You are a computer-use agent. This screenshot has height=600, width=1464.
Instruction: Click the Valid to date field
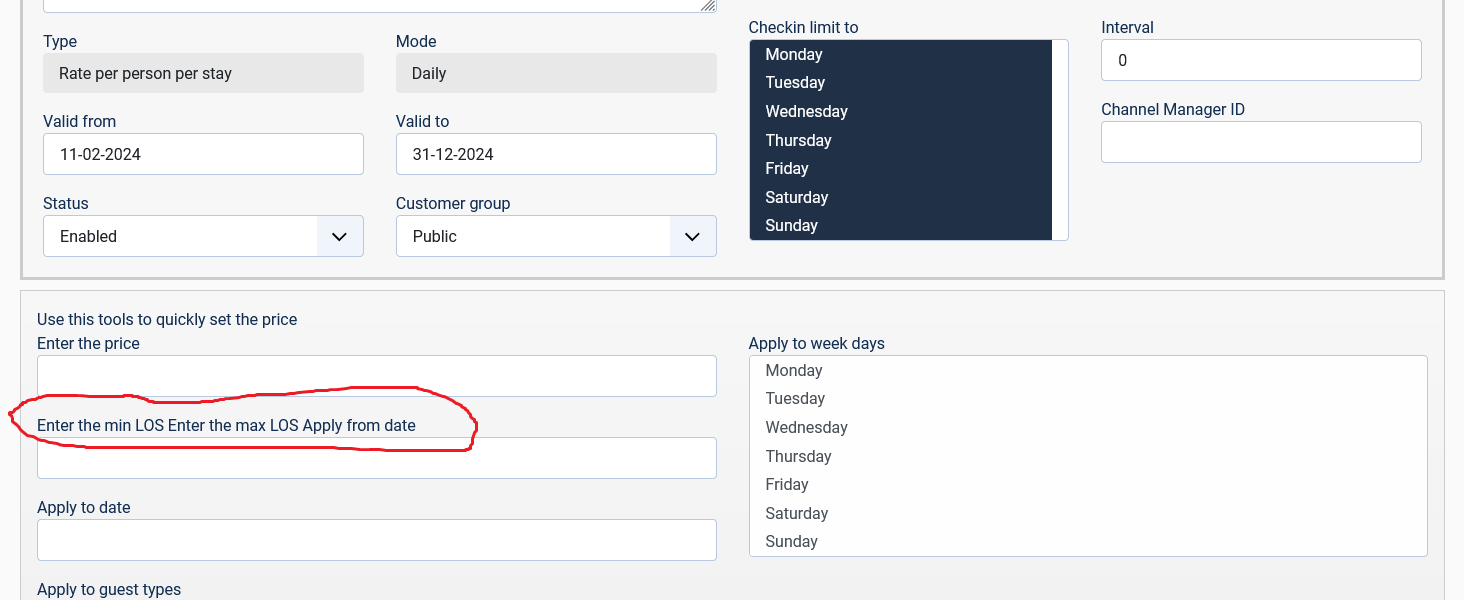coord(556,154)
